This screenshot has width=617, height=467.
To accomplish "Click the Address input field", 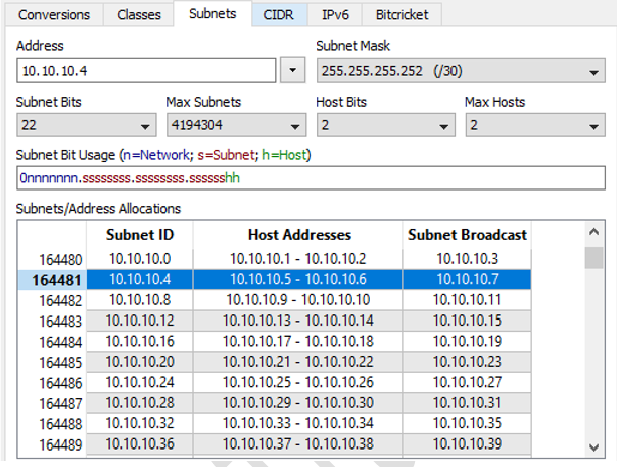I will point(145,71).
